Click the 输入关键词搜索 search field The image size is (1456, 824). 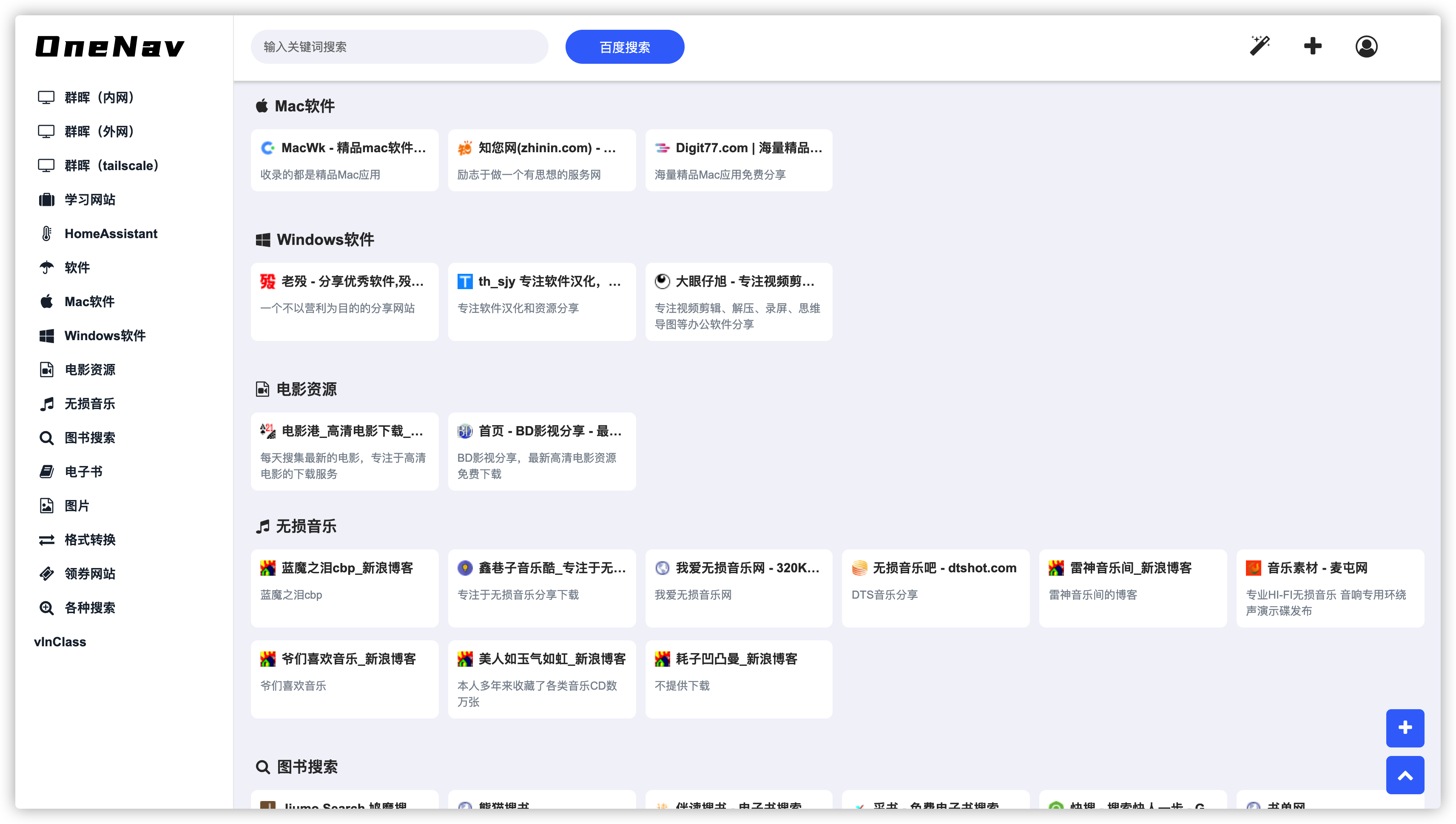click(400, 46)
